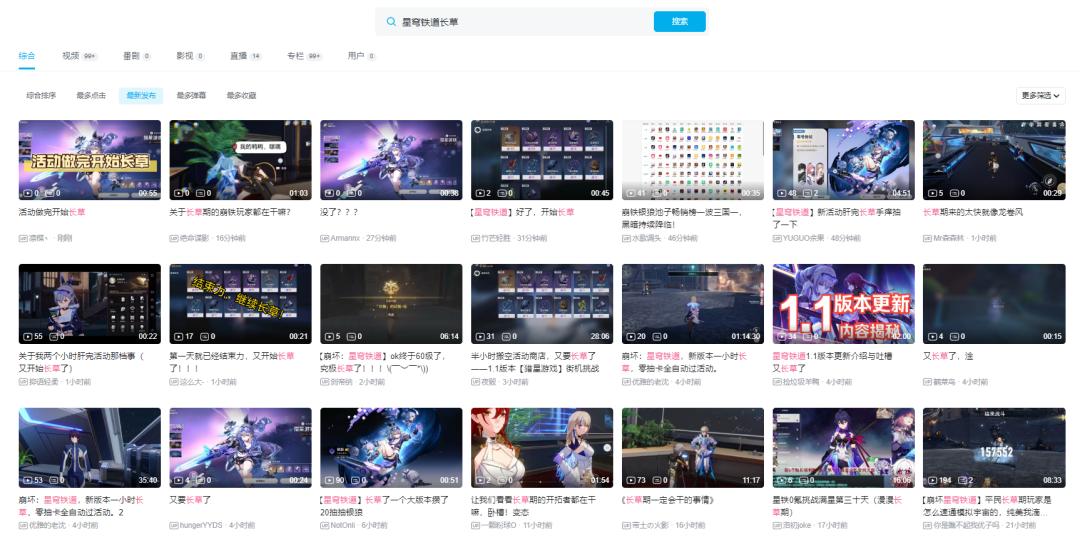Open the 专栏 tab

click(304, 56)
